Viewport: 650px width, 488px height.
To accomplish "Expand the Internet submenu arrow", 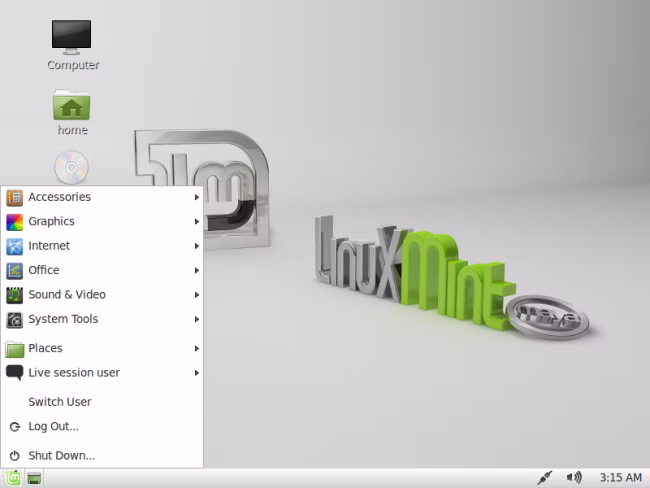I will [x=197, y=246].
